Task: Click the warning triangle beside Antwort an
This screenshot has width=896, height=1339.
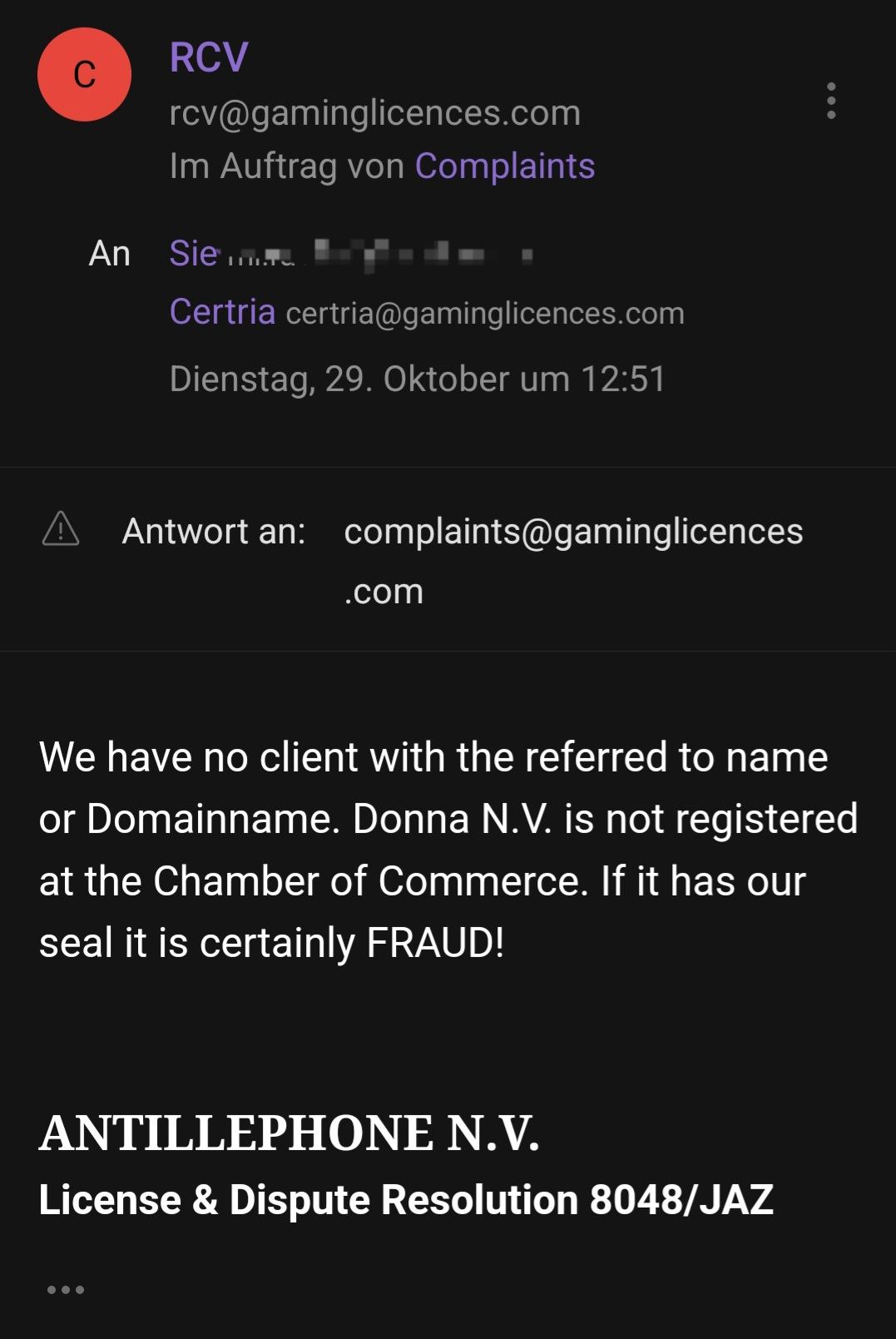Action: point(61,530)
